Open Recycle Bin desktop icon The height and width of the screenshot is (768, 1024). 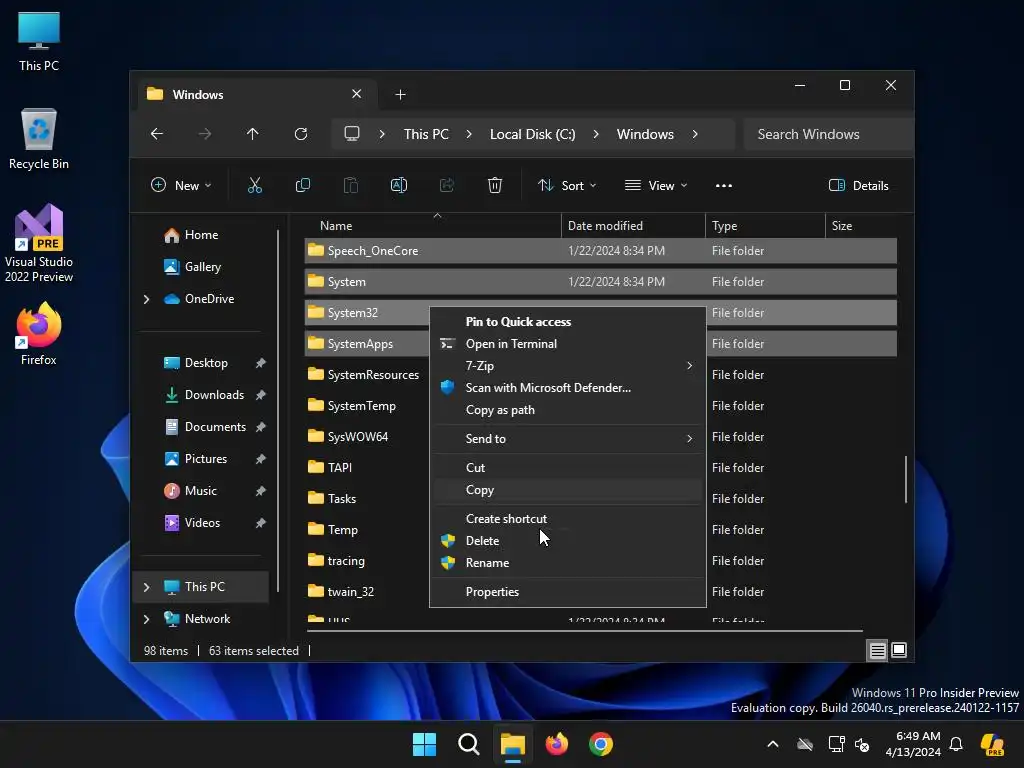[39, 139]
